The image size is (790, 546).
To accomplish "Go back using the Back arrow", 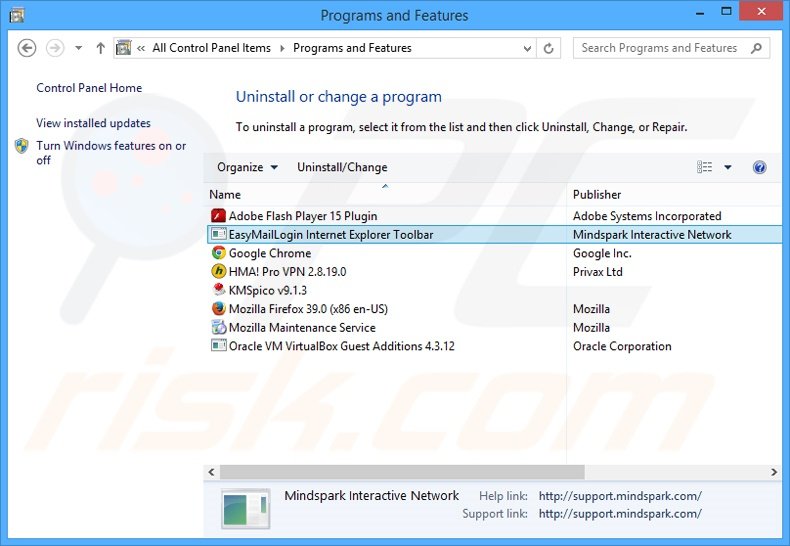I will coord(27,48).
